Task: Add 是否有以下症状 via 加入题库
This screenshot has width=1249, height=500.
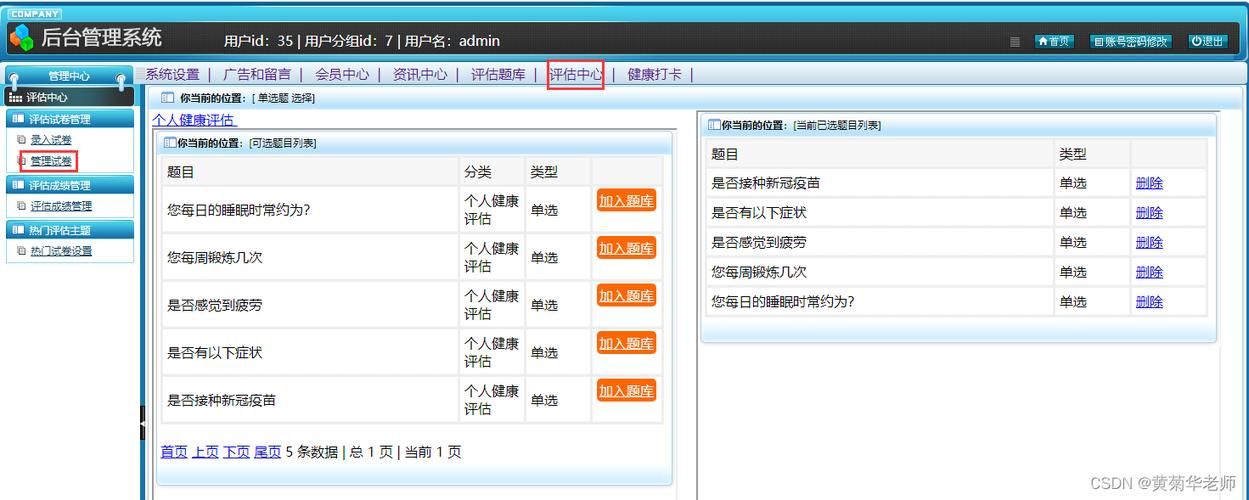Action: pos(626,343)
